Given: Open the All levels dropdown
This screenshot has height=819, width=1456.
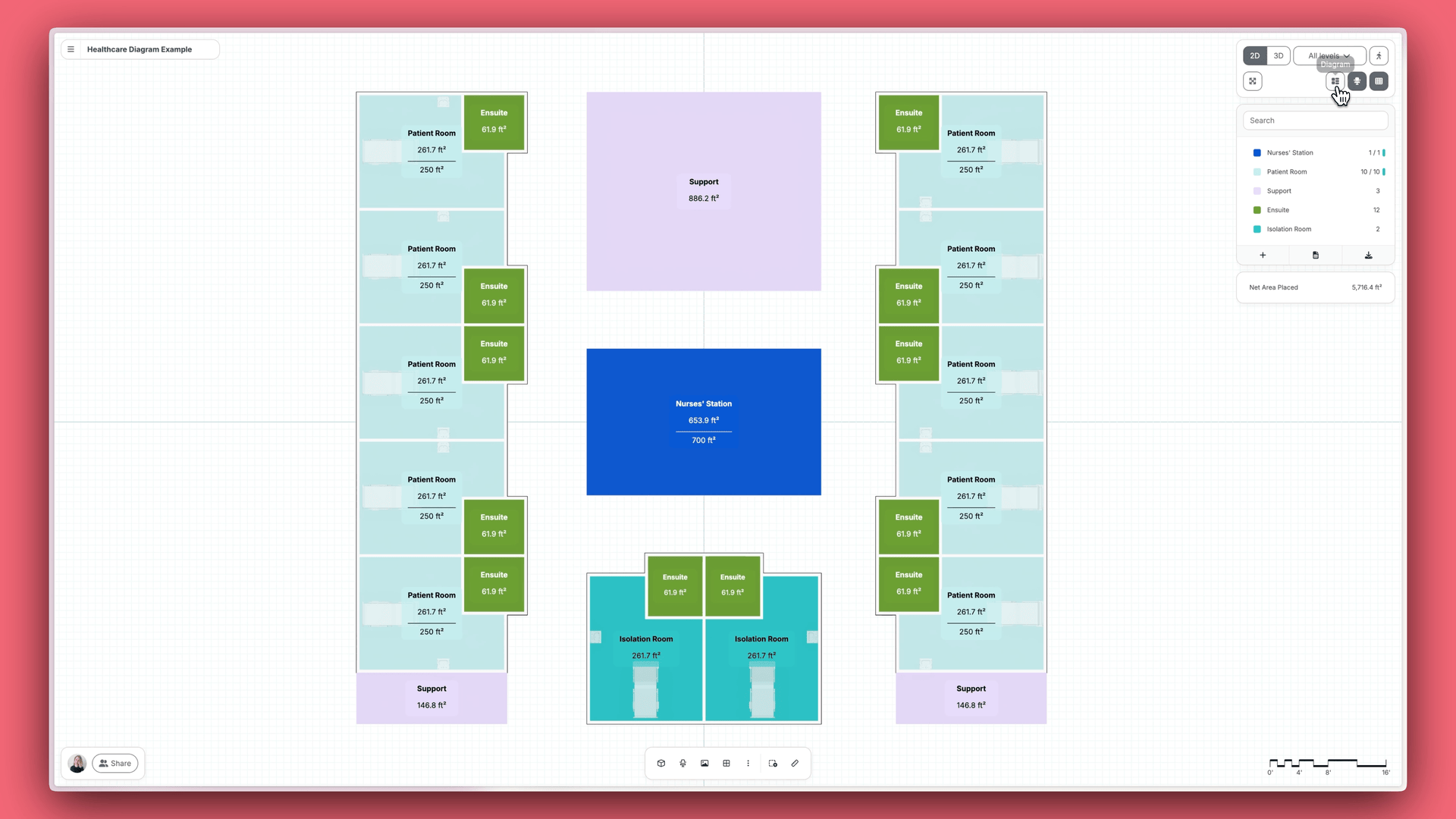Looking at the screenshot, I should 1329,56.
